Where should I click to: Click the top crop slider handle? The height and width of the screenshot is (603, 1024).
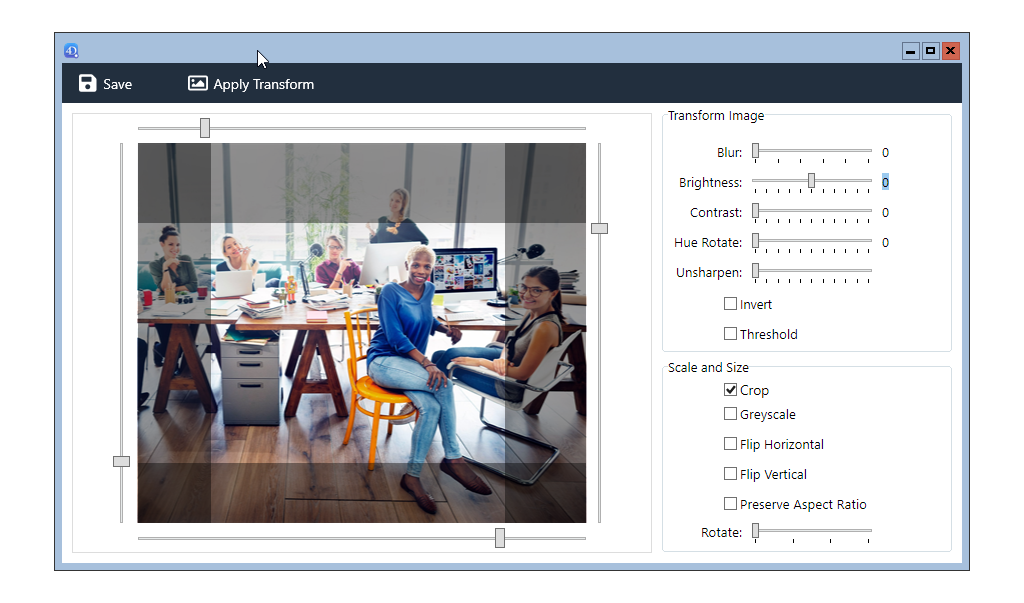pos(205,128)
